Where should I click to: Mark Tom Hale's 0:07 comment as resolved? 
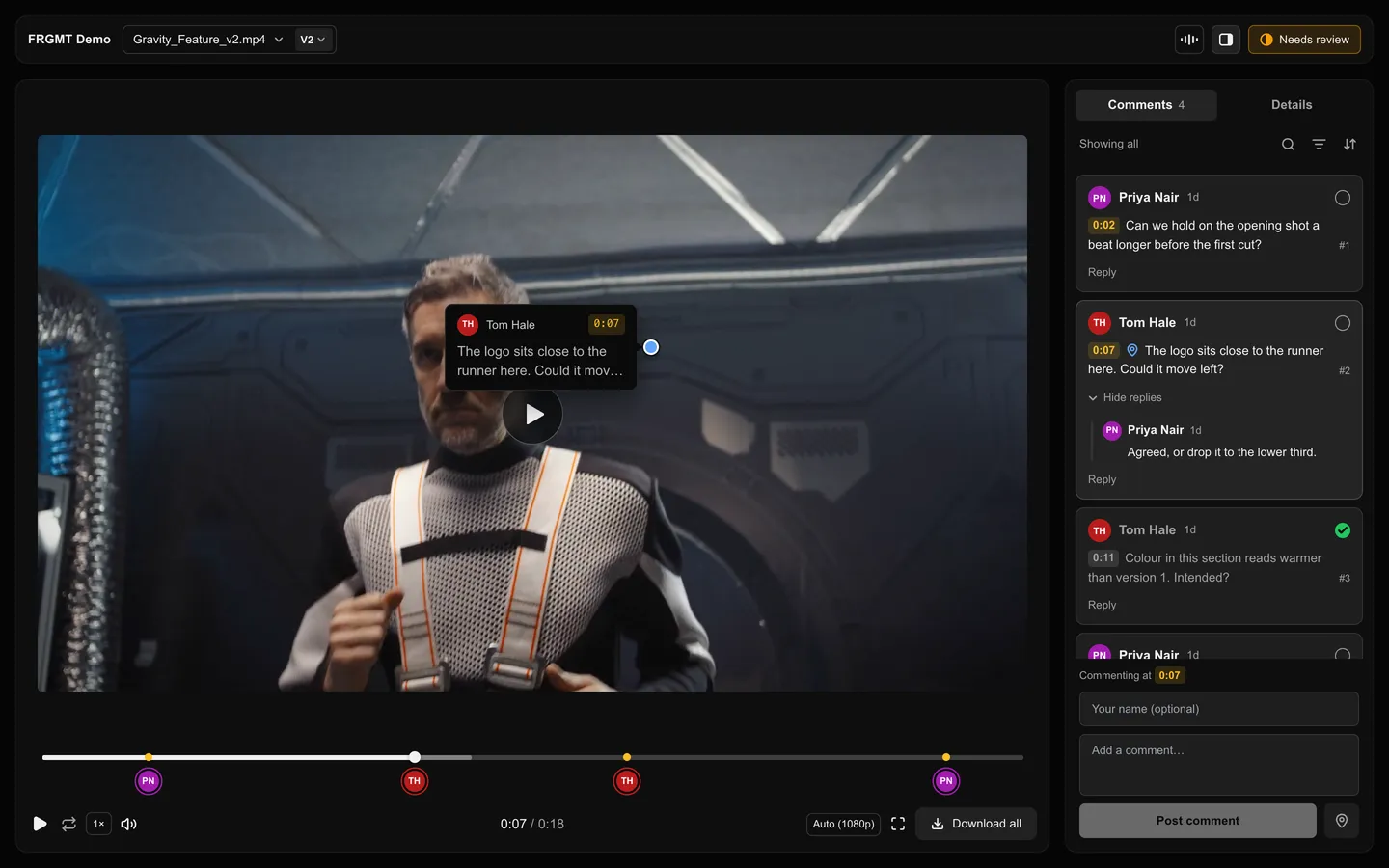pyautogui.click(x=1342, y=323)
